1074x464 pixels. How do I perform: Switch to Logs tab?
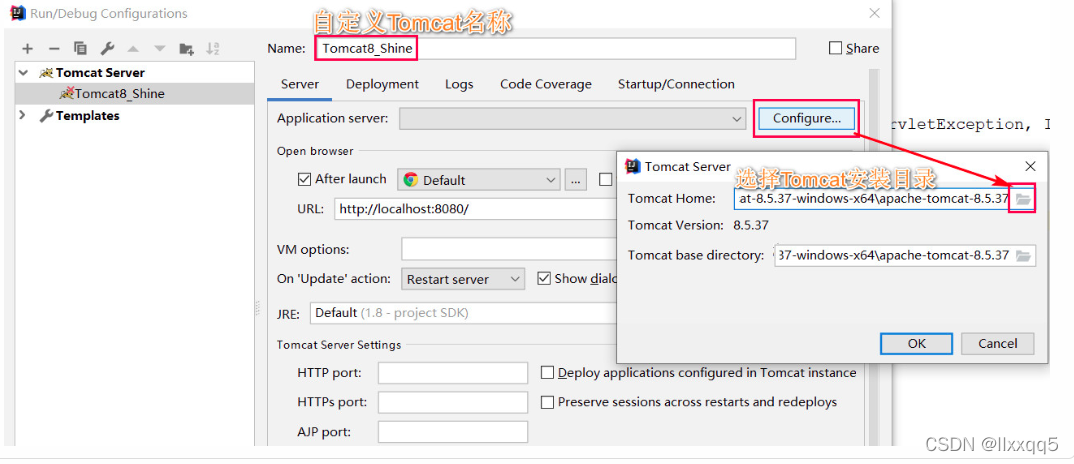coord(459,84)
